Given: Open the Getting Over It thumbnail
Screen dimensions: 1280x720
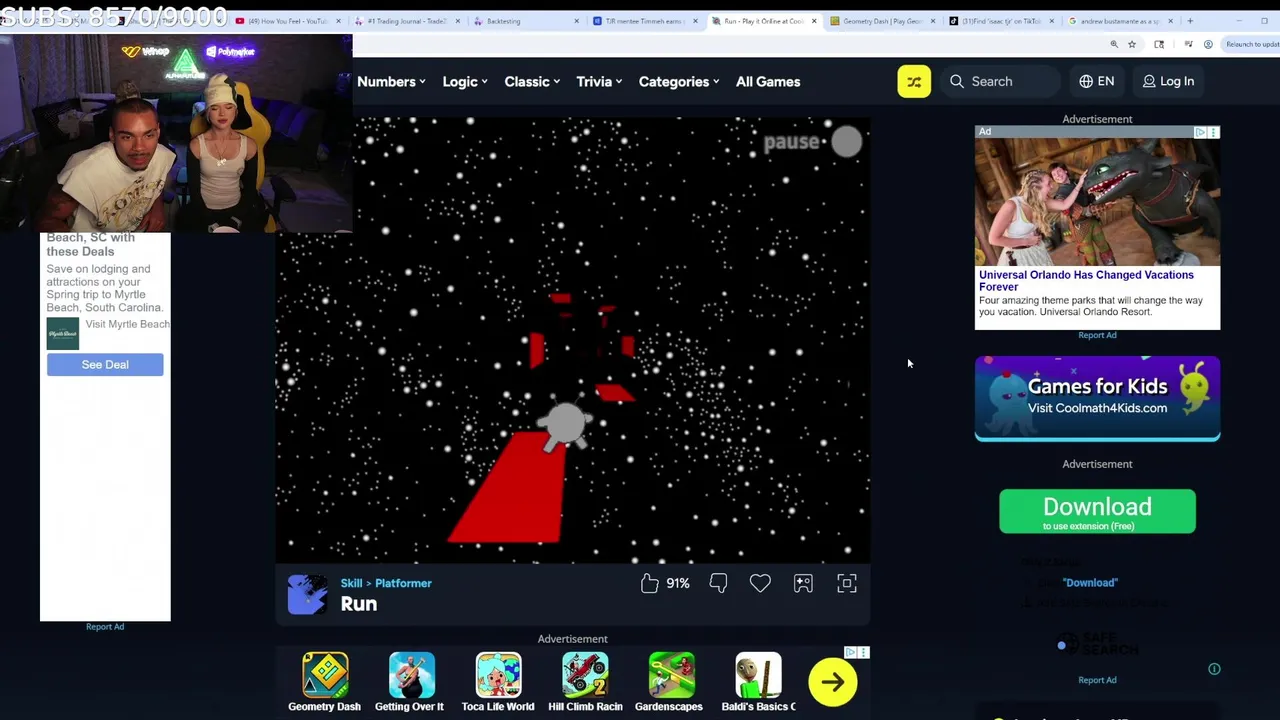Looking at the screenshot, I should [x=412, y=675].
